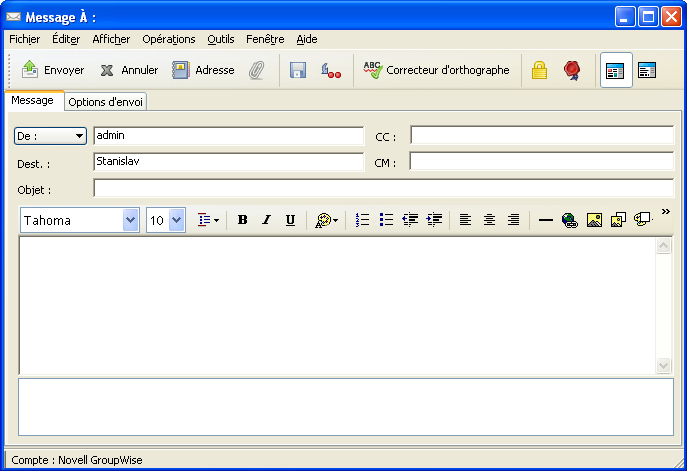This screenshot has width=687, height=471.
Task: Click the admin sender field
Action: [228, 136]
